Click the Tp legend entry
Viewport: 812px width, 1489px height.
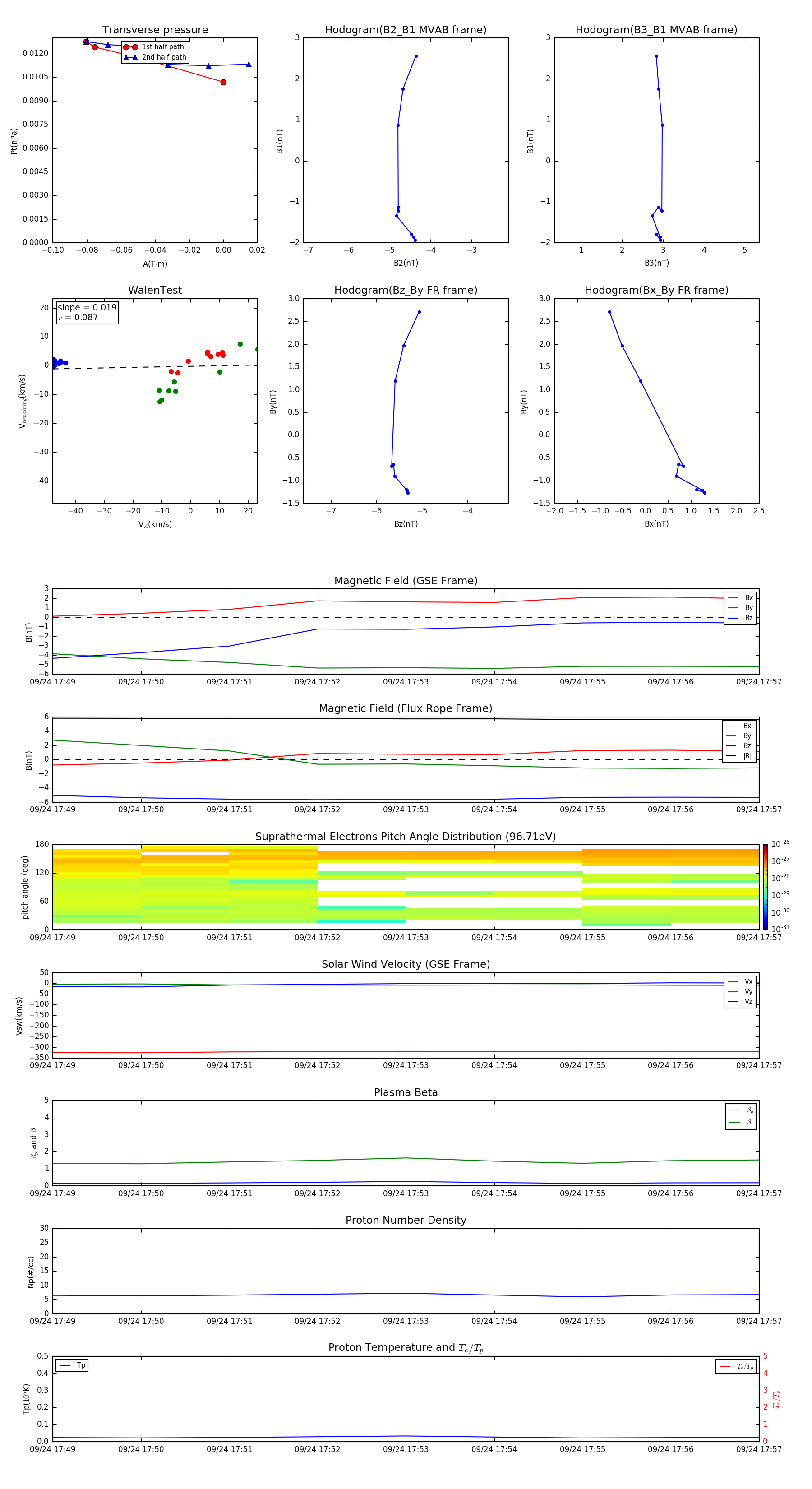pyautogui.click(x=72, y=1365)
